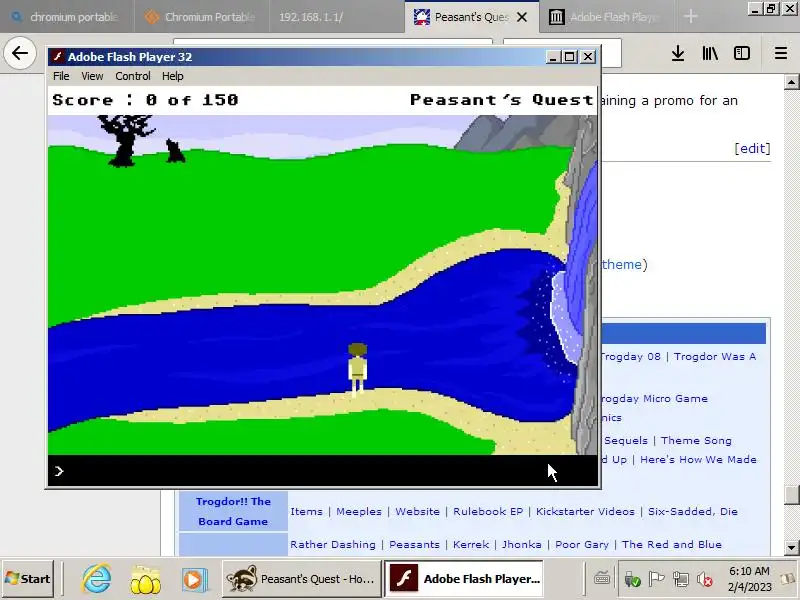Screen dimensions: 800x600
Task: Switch to the Adobe Flash Player browser tab
Action: (607, 17)
